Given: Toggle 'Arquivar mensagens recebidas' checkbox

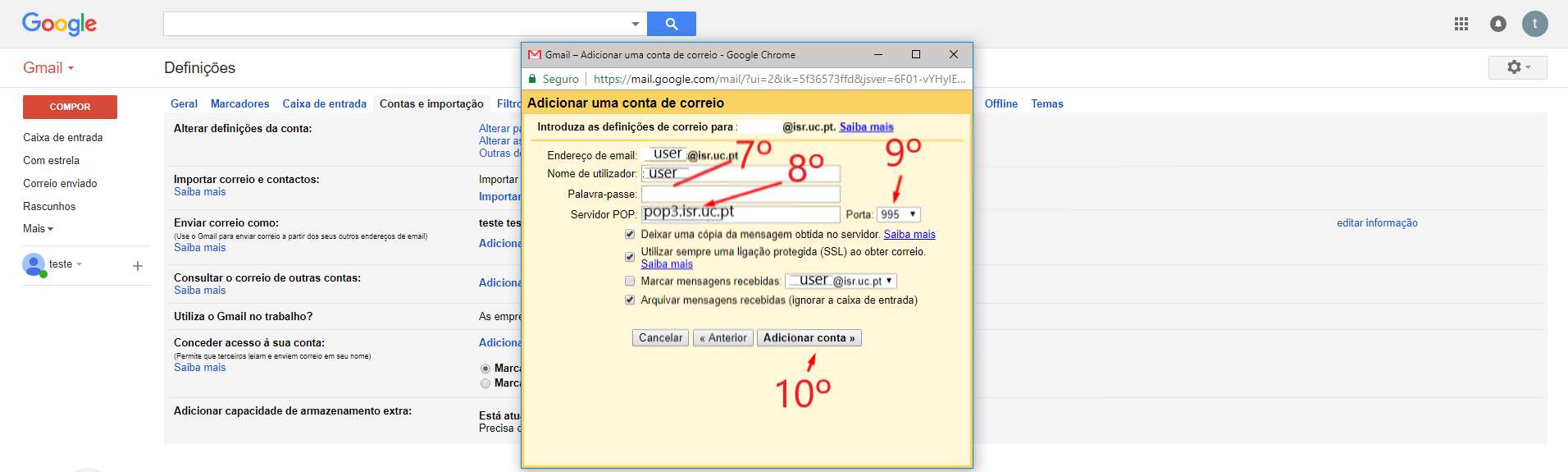Looking at the screenshot, I should coord(630,300).
